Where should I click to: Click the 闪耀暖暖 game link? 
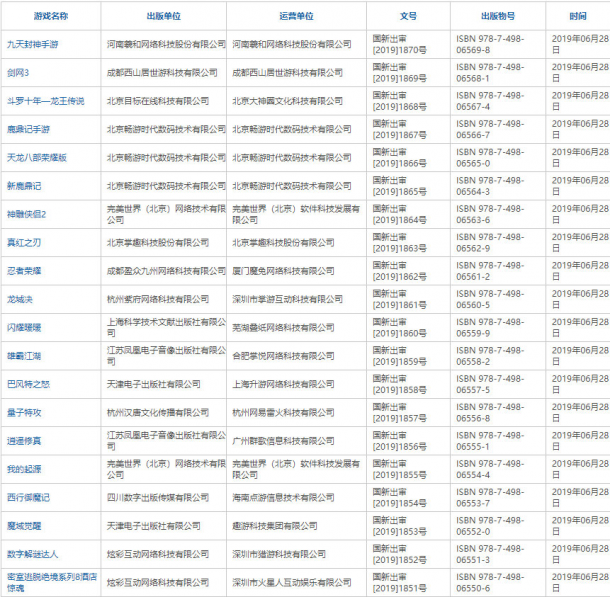point(24,327)
